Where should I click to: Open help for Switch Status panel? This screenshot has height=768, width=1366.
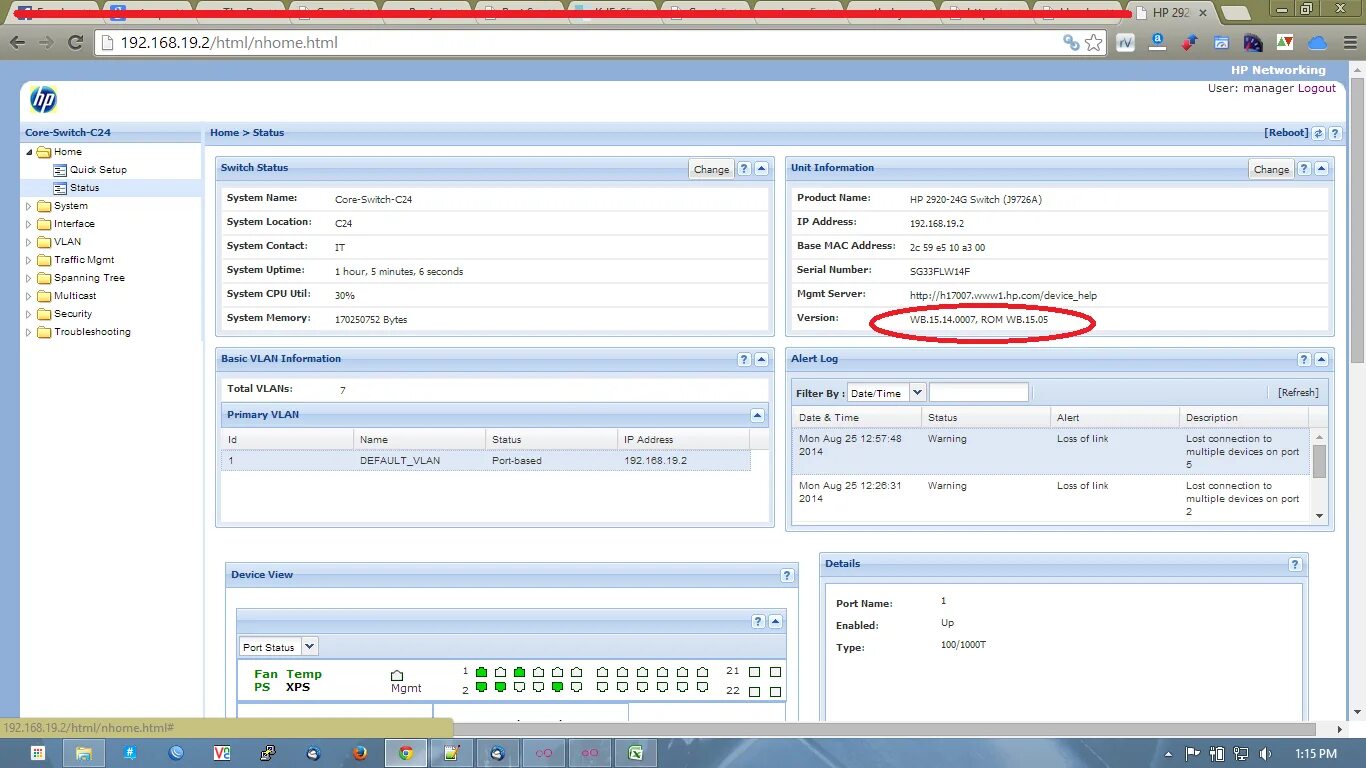(x=744, y=169)
